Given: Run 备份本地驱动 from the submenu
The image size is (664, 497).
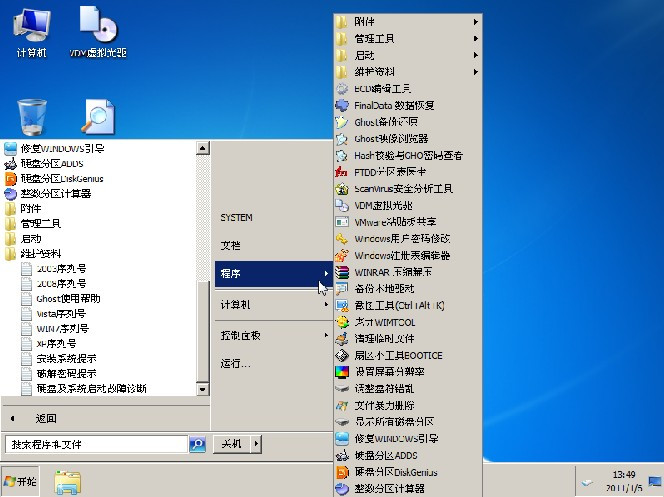Looking at the screenshot, I should 408,289.
